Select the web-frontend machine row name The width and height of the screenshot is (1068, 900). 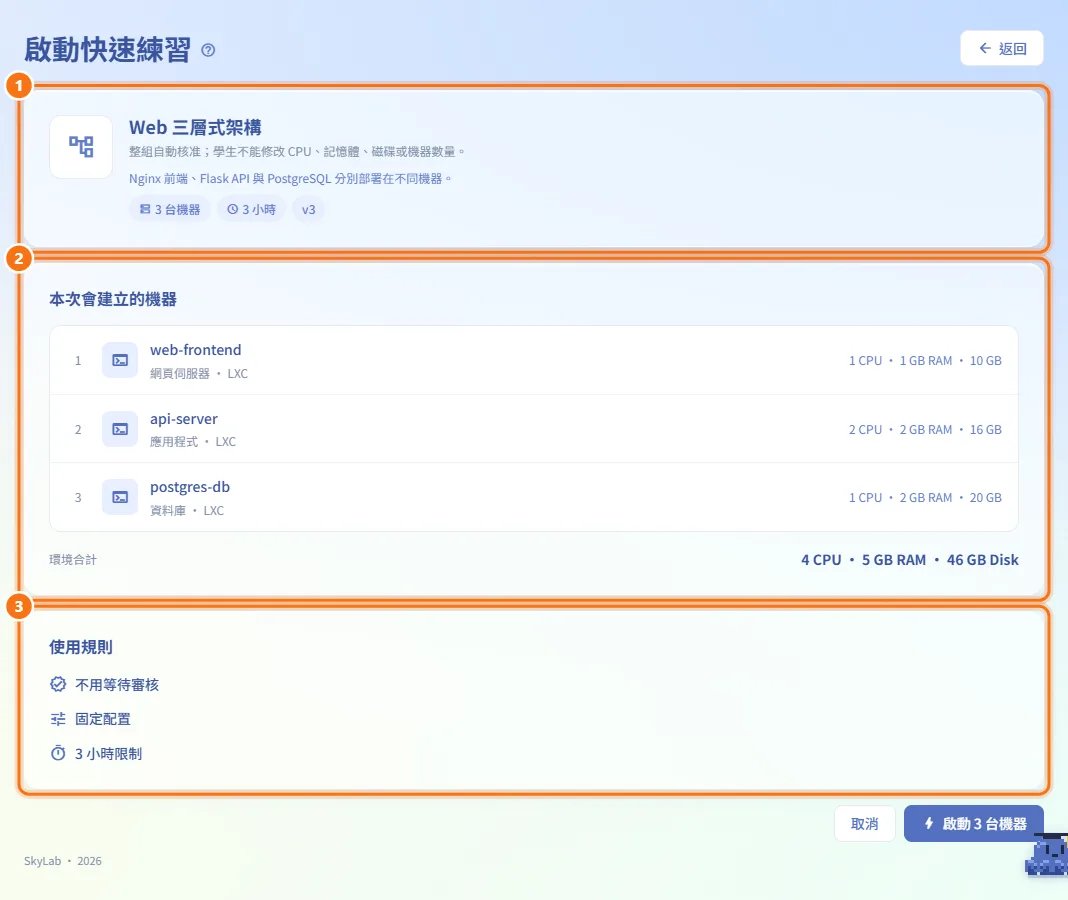click(195, 350)
